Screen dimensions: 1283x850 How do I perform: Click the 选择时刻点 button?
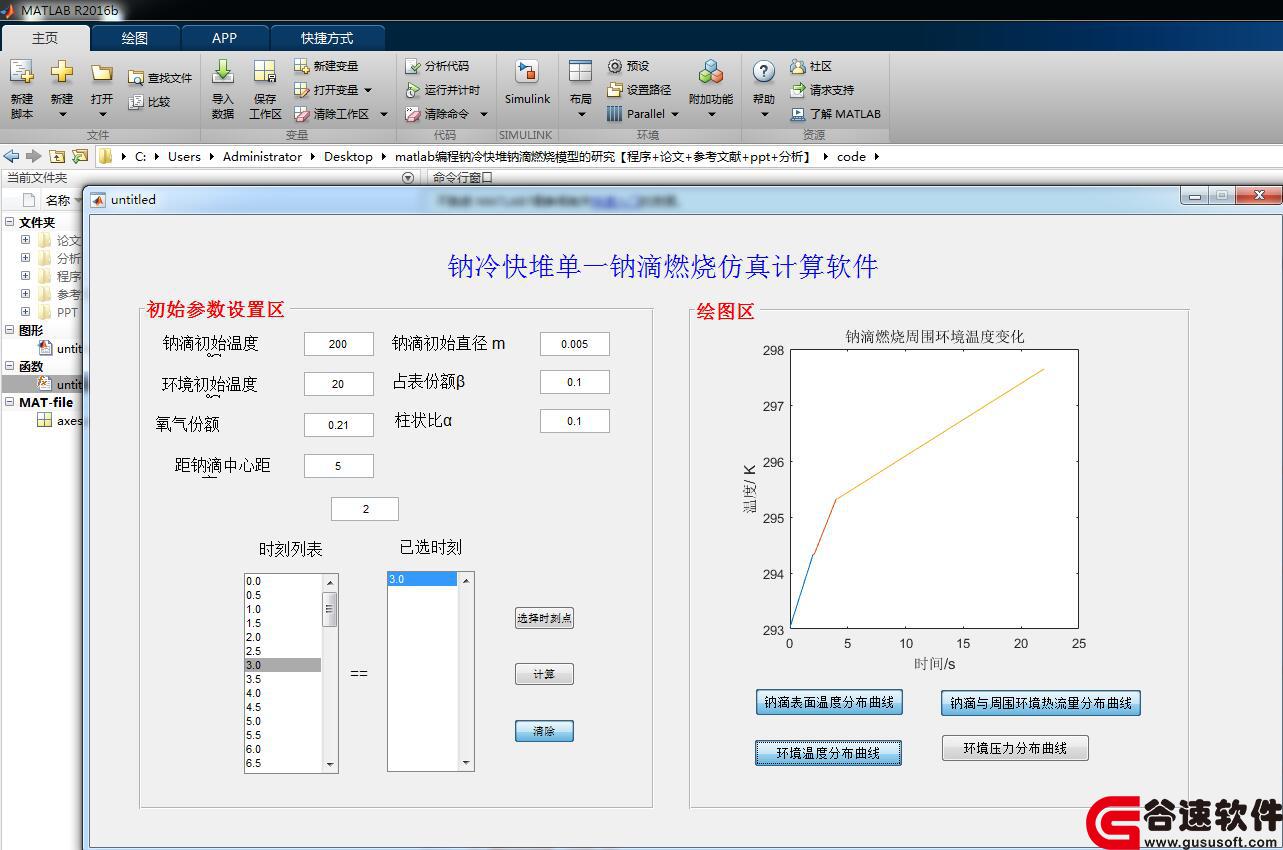point(544,618)
